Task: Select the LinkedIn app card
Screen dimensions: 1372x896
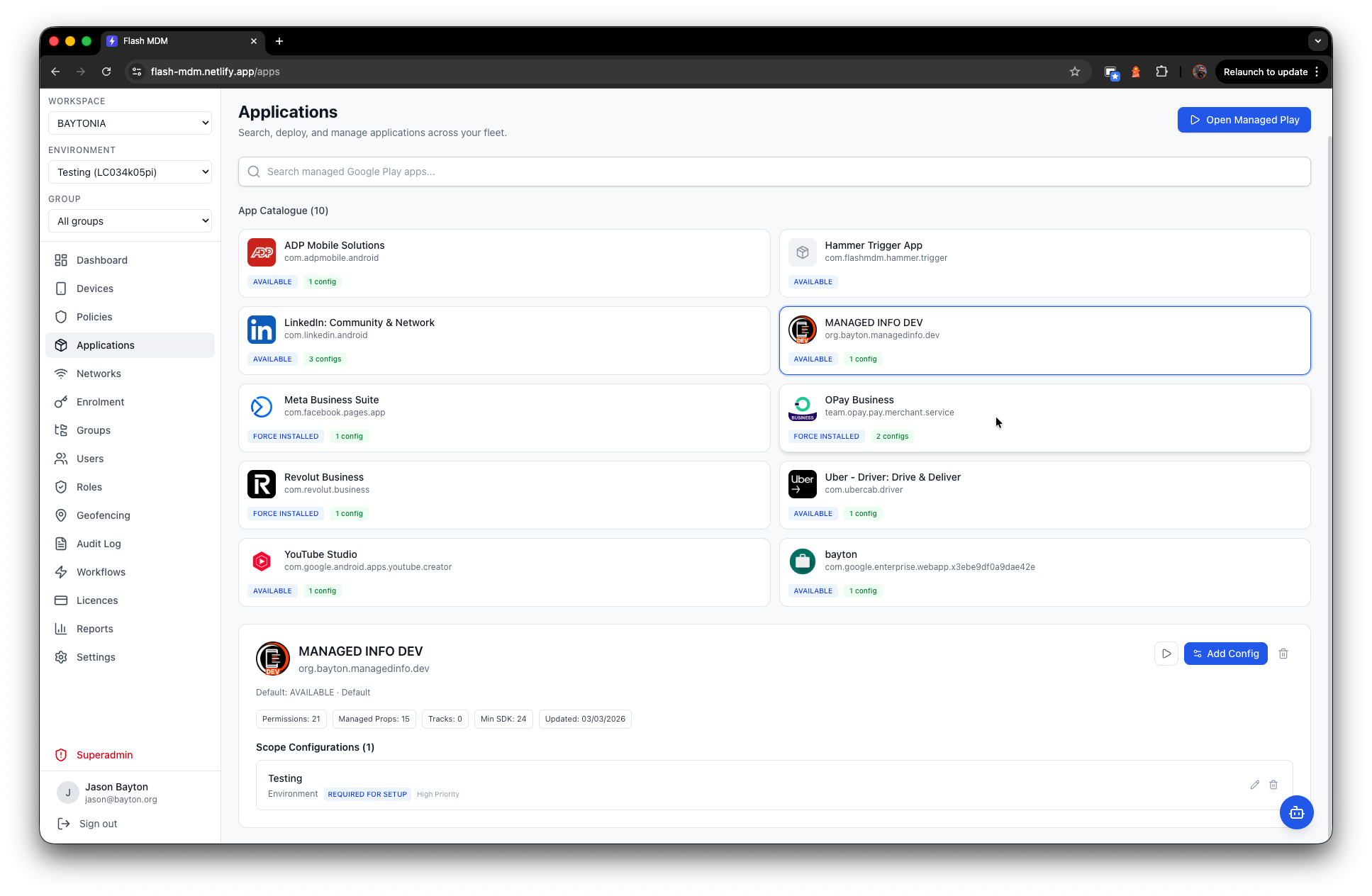Action: pos(503,340)
